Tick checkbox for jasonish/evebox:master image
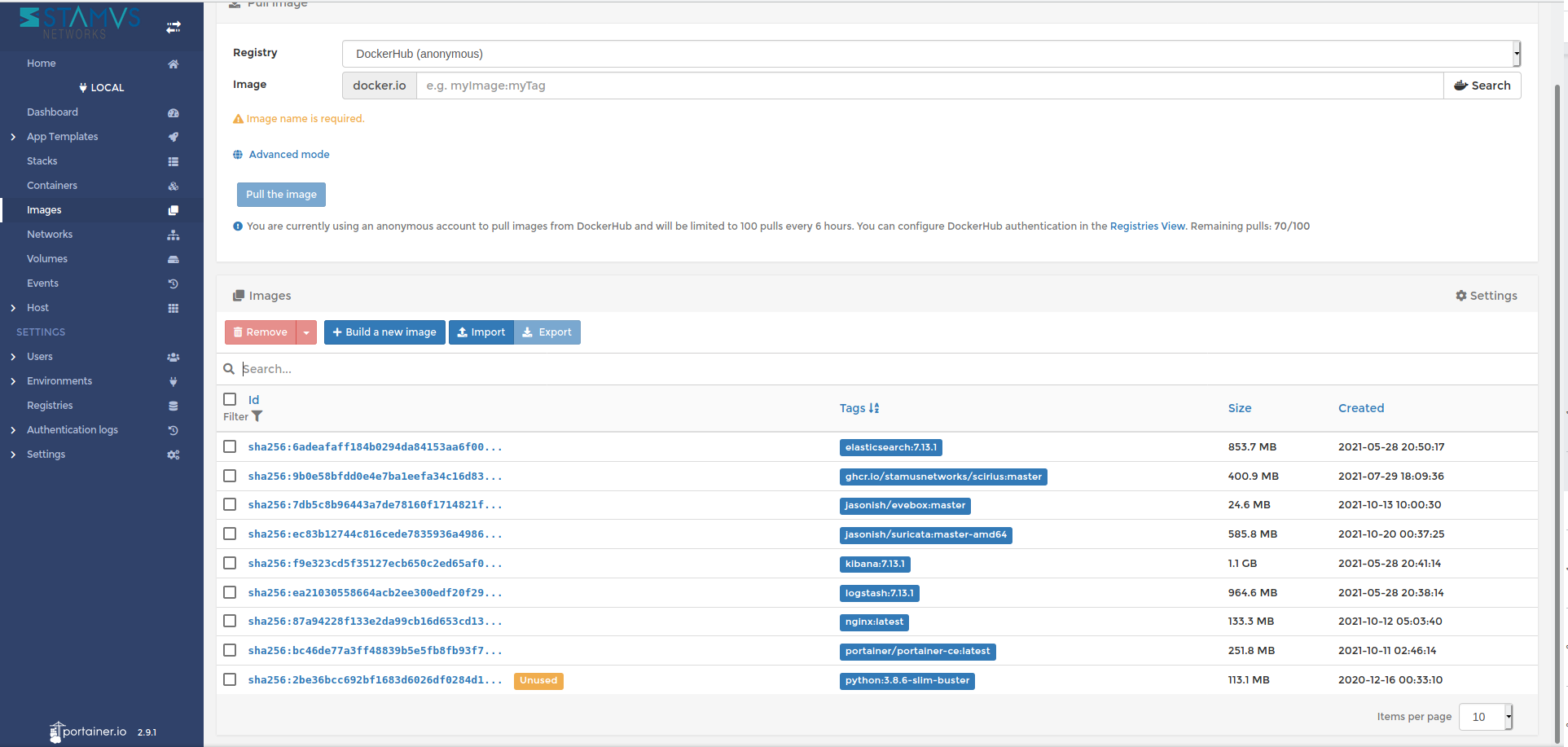Screen dimensions: 1568x747 point(230,504)
